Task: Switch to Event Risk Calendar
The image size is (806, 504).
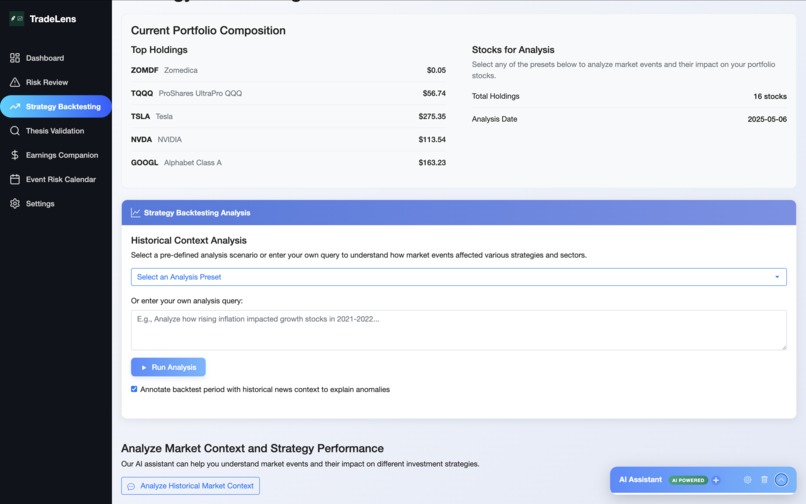Action: pos(56,179)
